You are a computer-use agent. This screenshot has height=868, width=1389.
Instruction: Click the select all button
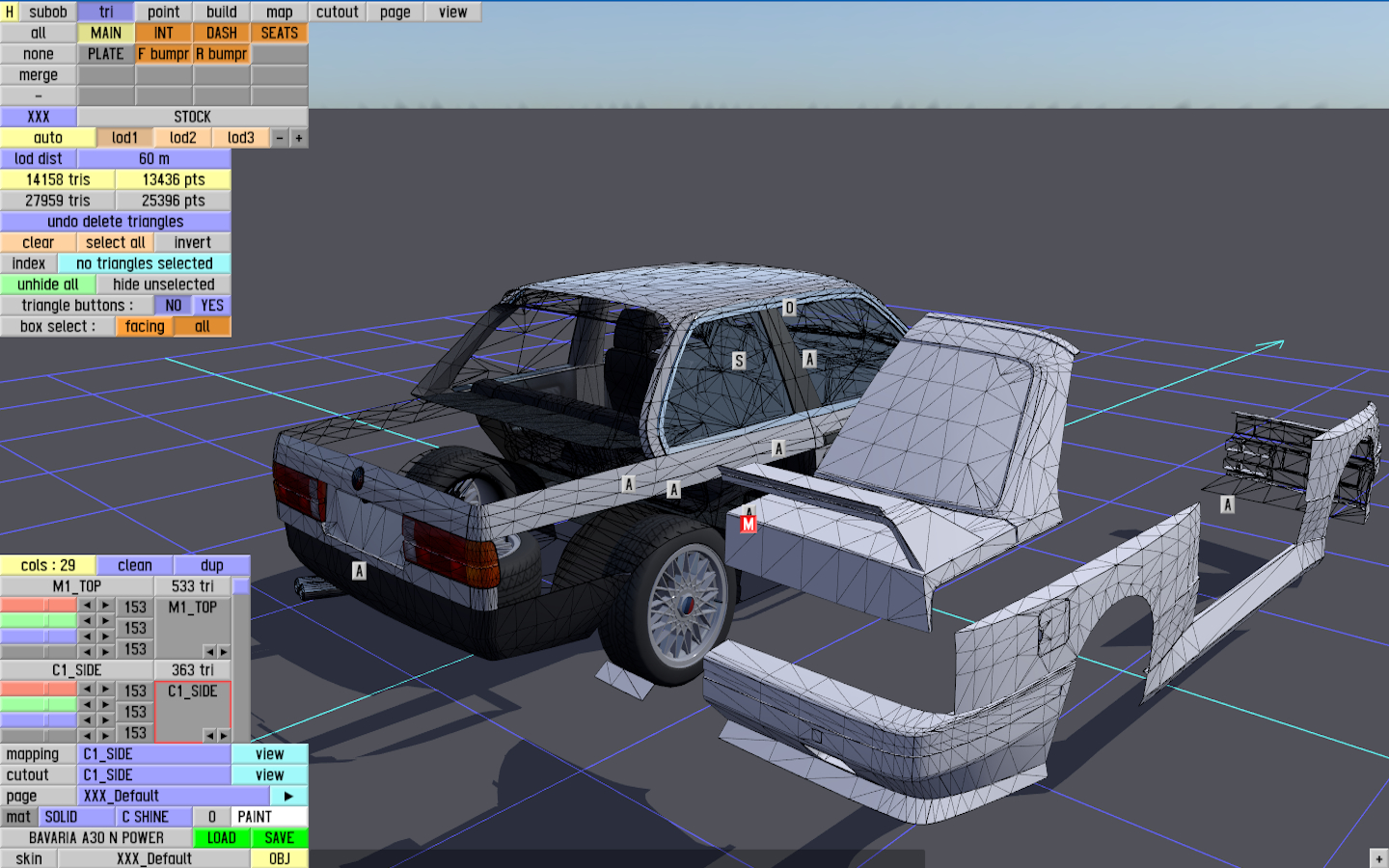116,243
